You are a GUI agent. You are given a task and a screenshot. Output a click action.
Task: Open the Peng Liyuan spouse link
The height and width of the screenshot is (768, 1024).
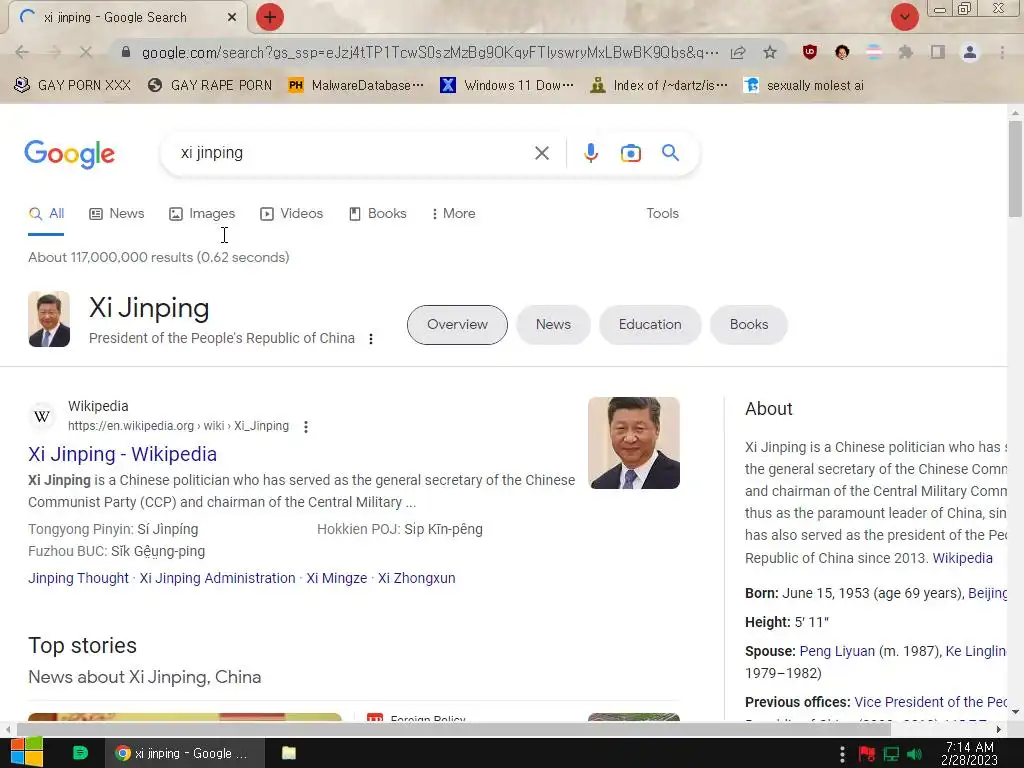(837, 651)
